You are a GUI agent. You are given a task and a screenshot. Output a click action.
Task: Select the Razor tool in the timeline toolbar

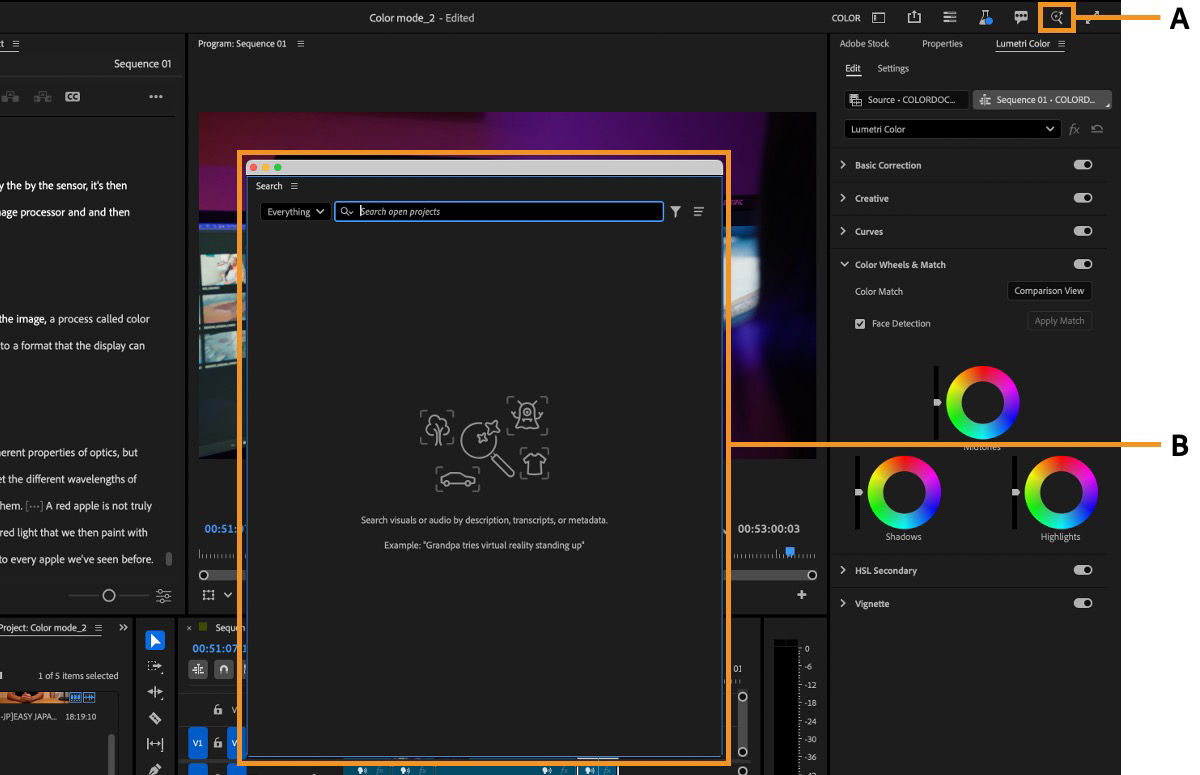(x=155, y=717)
